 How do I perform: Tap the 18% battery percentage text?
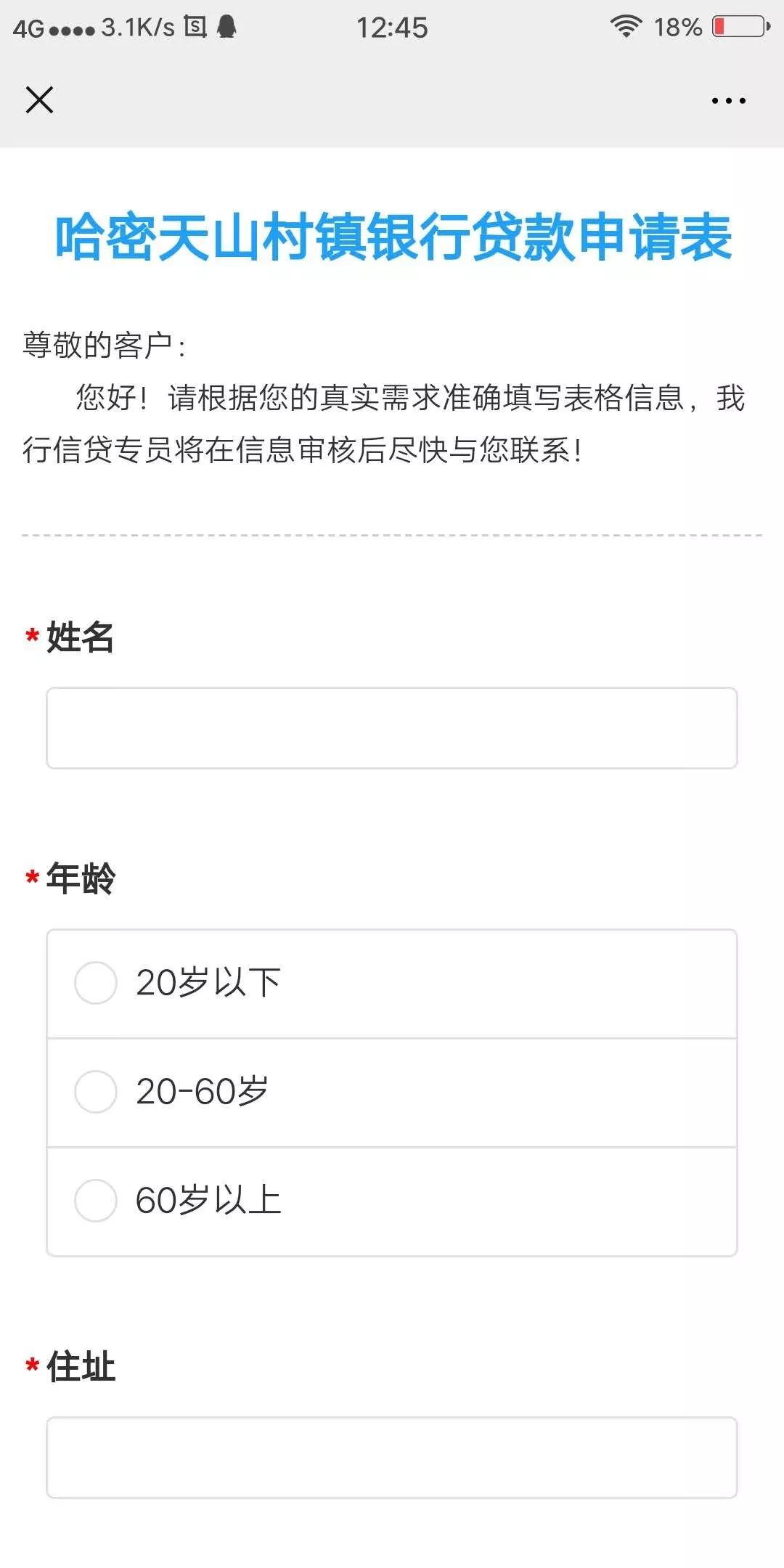(x=677, y=28)
